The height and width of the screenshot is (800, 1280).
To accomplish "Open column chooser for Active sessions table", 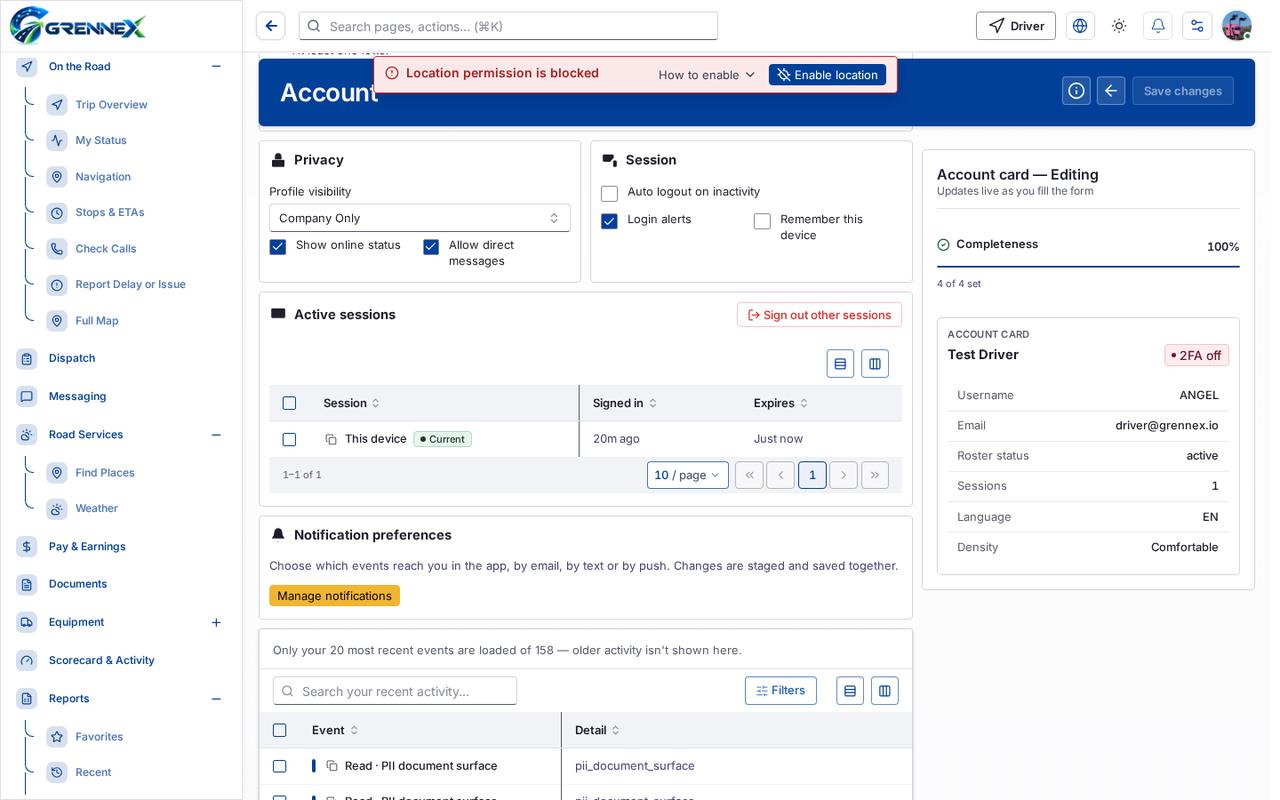I will tap(875, 364).
